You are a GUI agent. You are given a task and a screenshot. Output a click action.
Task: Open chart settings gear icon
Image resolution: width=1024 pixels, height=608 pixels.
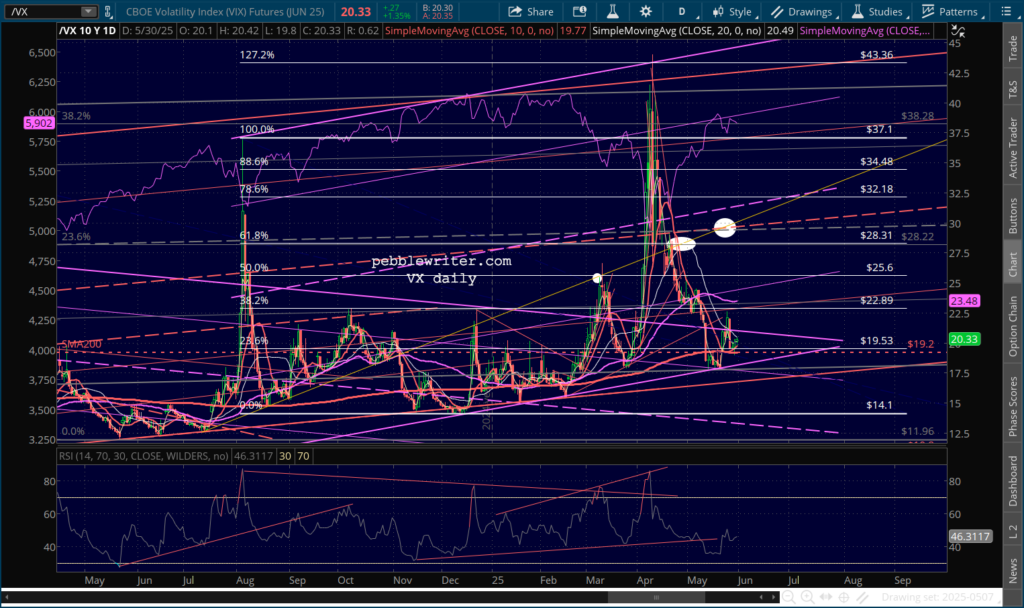click(645, 11)
